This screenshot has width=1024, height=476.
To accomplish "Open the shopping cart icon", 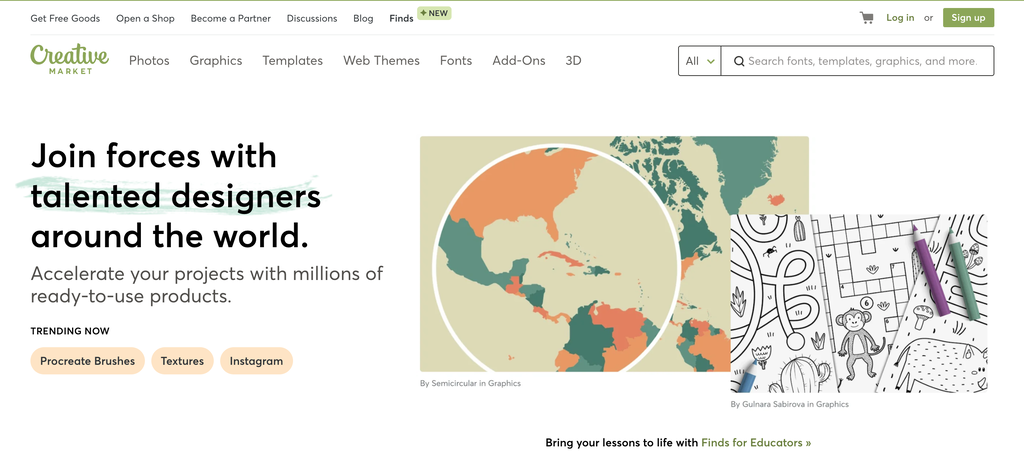I will pyautogui.click(x=866, y=18).
